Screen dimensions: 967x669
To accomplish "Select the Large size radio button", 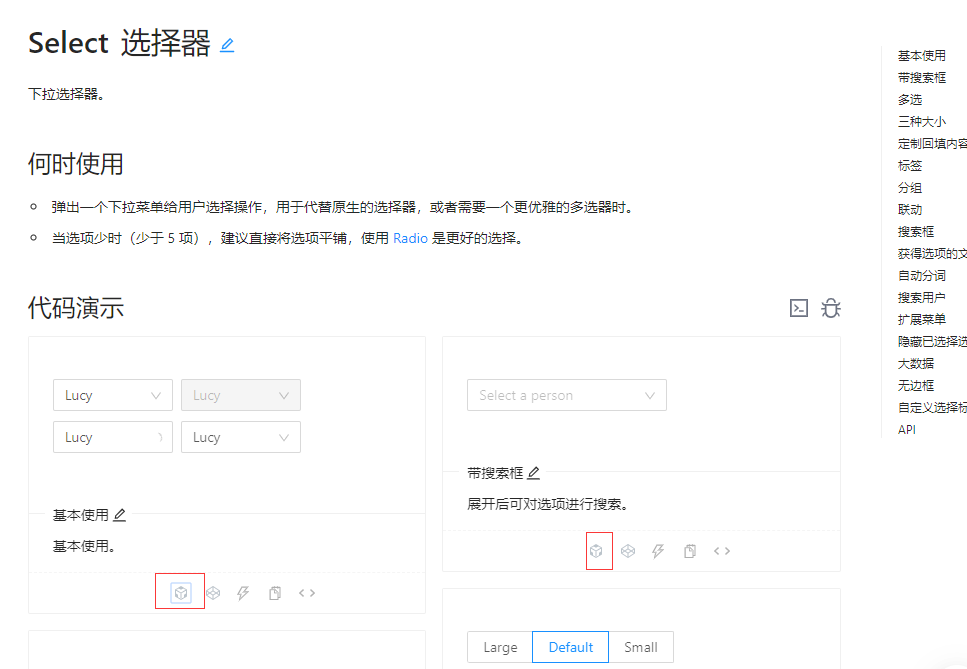I will pos(500,647).
